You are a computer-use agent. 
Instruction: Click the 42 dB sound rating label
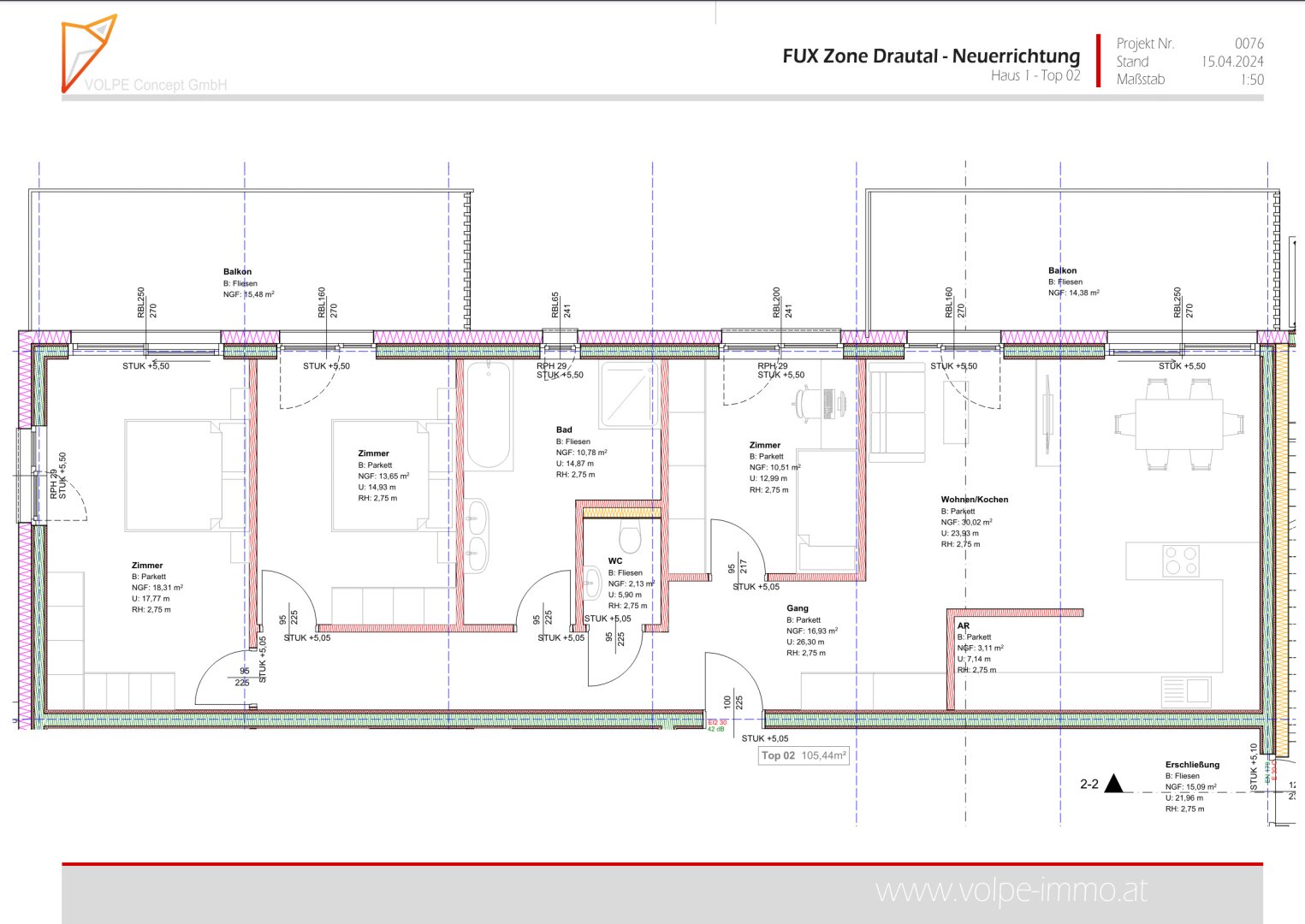pos(715,729)
